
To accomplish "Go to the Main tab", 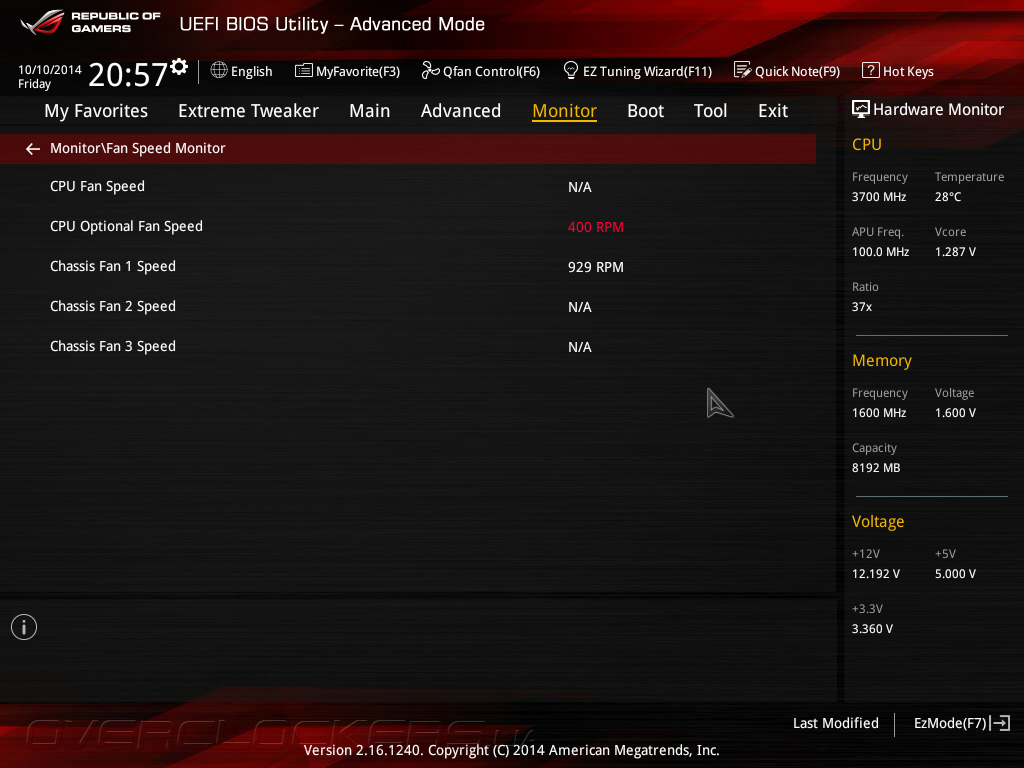I will (370, 111).
